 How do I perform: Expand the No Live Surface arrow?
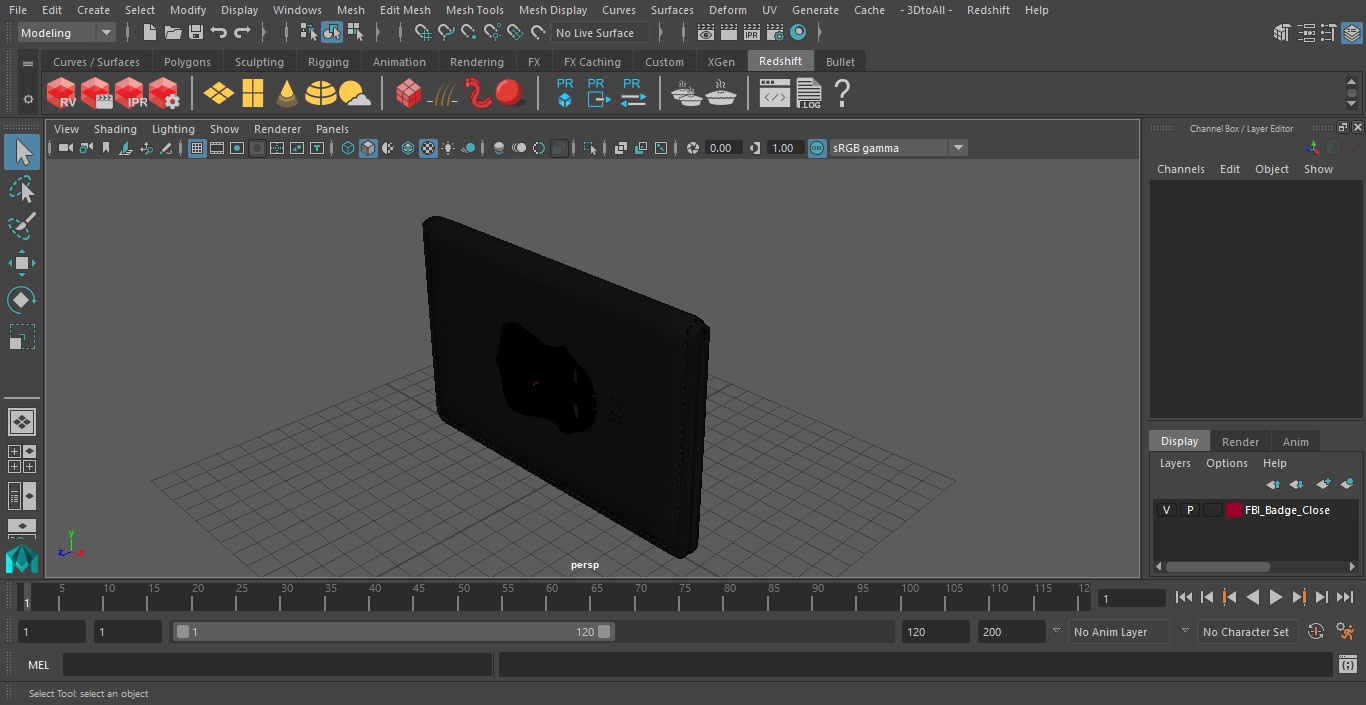(661, 33)
